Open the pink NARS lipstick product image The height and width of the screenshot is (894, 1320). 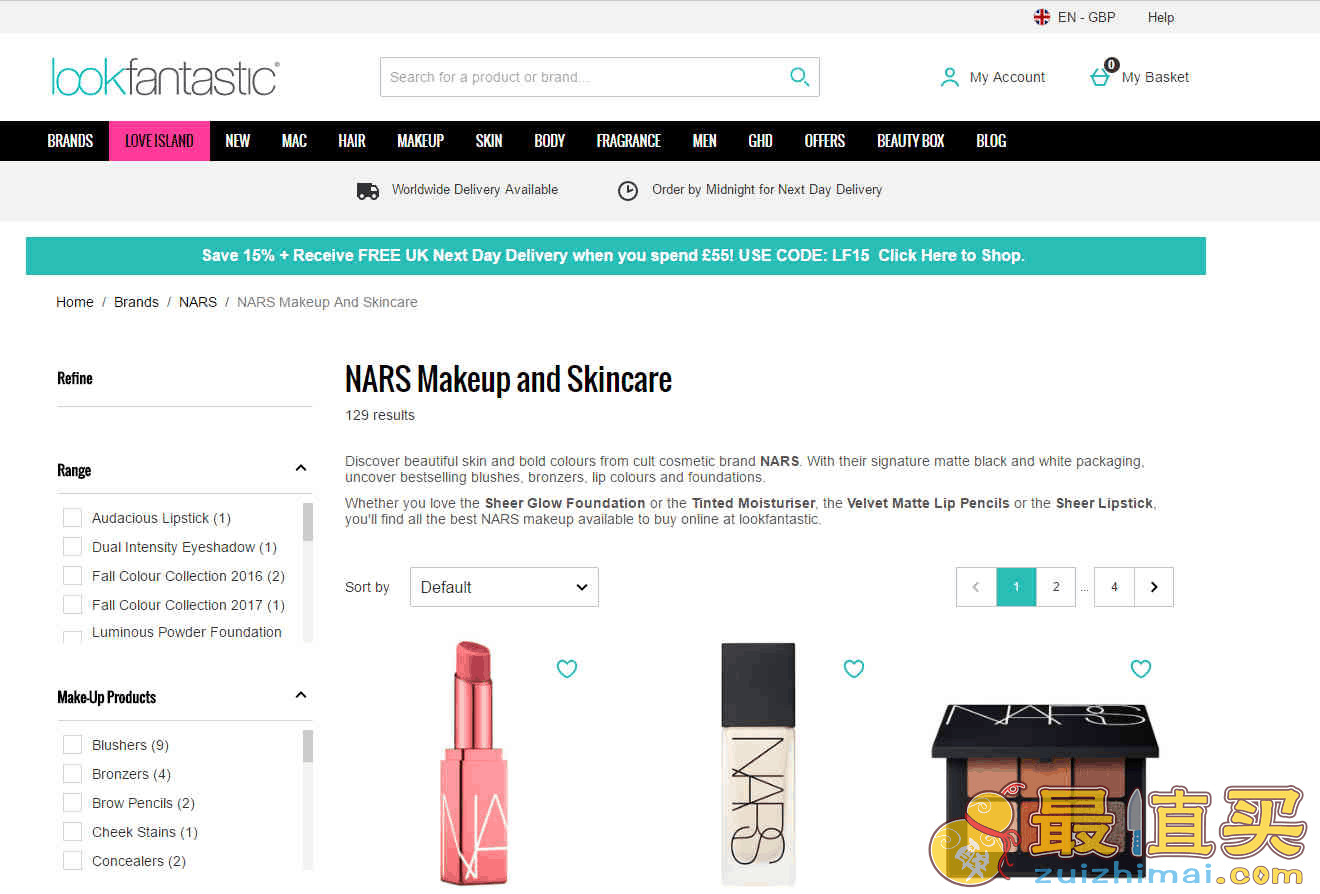[x=473, y=762]
